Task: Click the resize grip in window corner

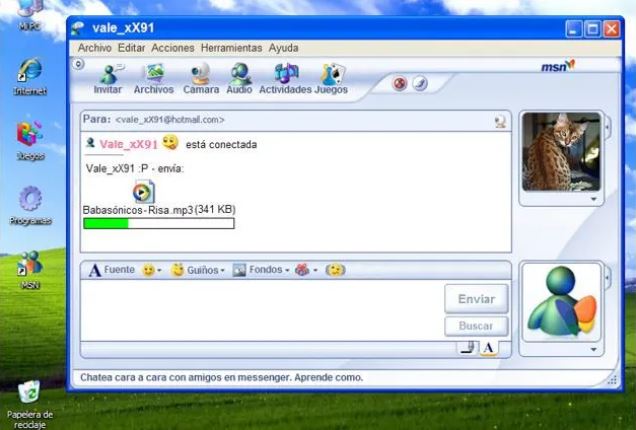Action: 612,380
